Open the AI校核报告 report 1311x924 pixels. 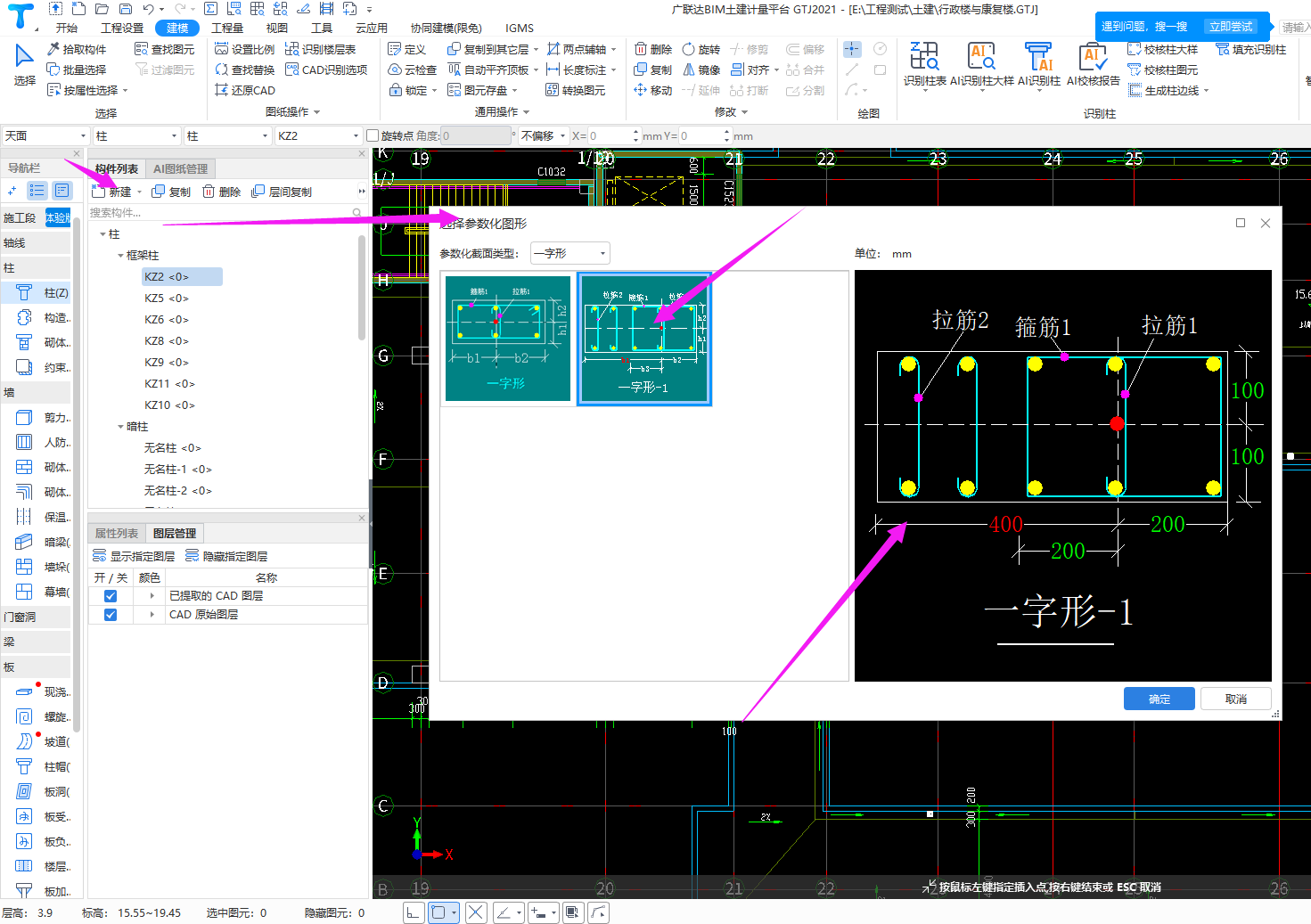pos(1093,64)
